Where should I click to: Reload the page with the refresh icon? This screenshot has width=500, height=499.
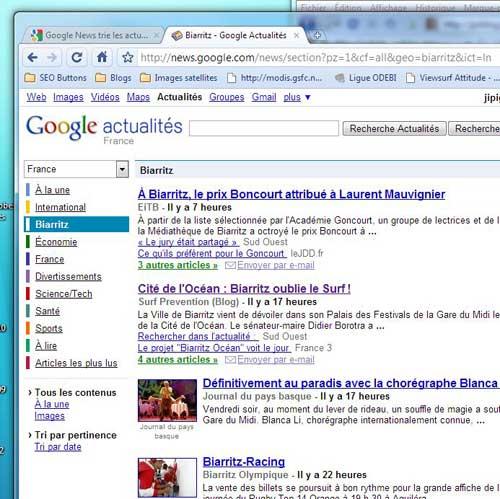point(77,58)
